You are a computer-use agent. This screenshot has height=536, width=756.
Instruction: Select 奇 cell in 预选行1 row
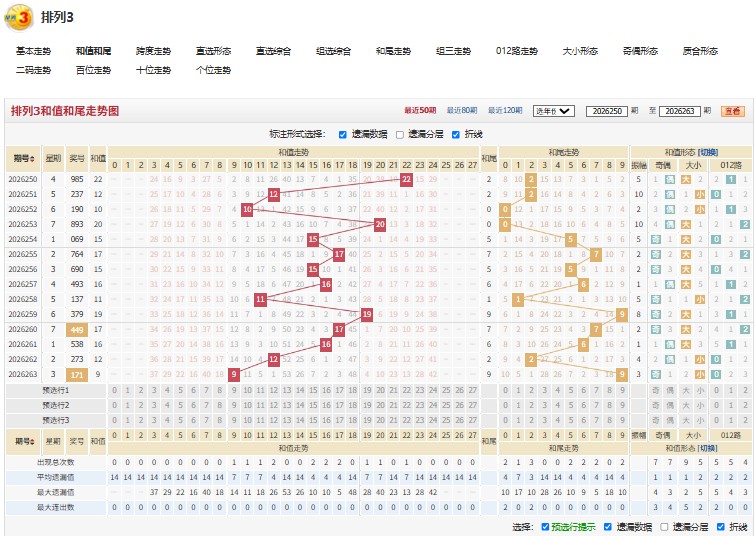656,390
